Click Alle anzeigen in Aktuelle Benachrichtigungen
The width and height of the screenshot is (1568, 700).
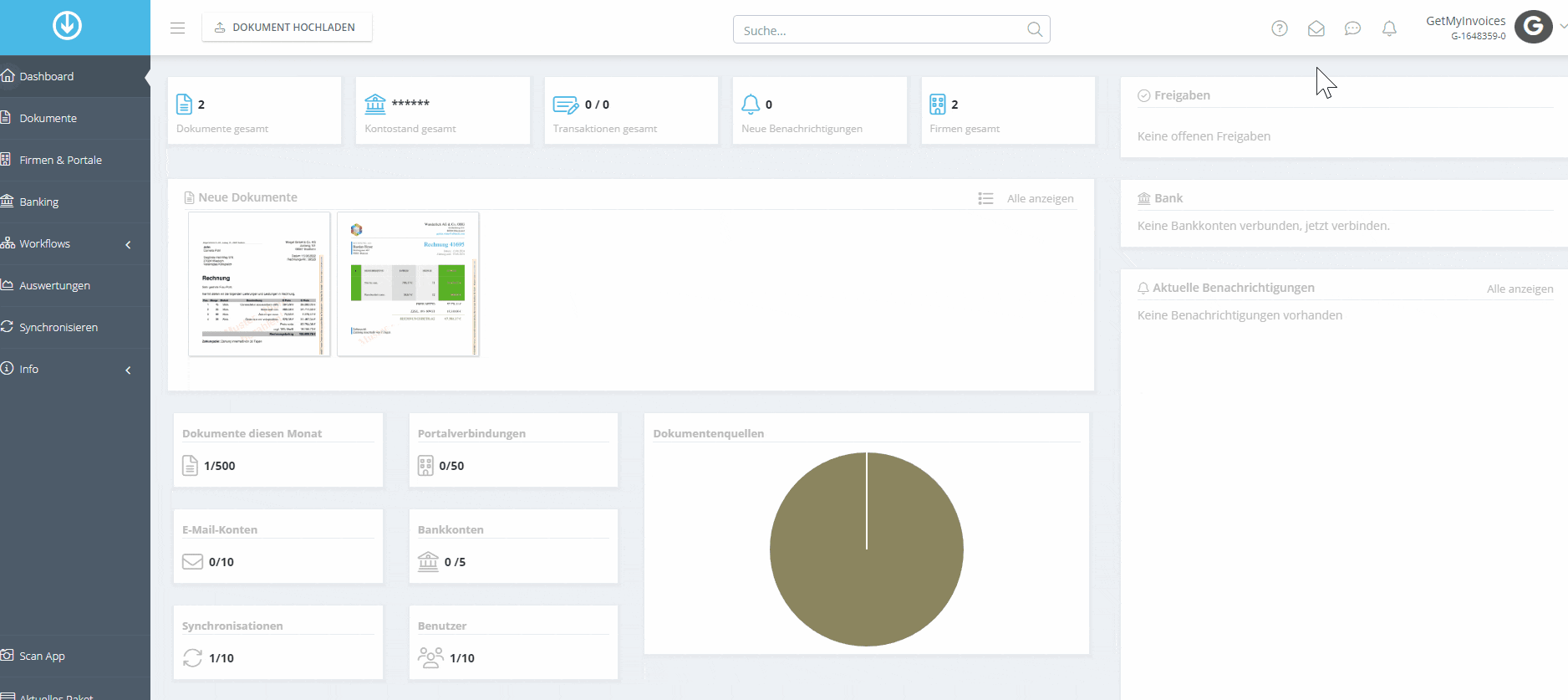click(x=1520, y=289)
